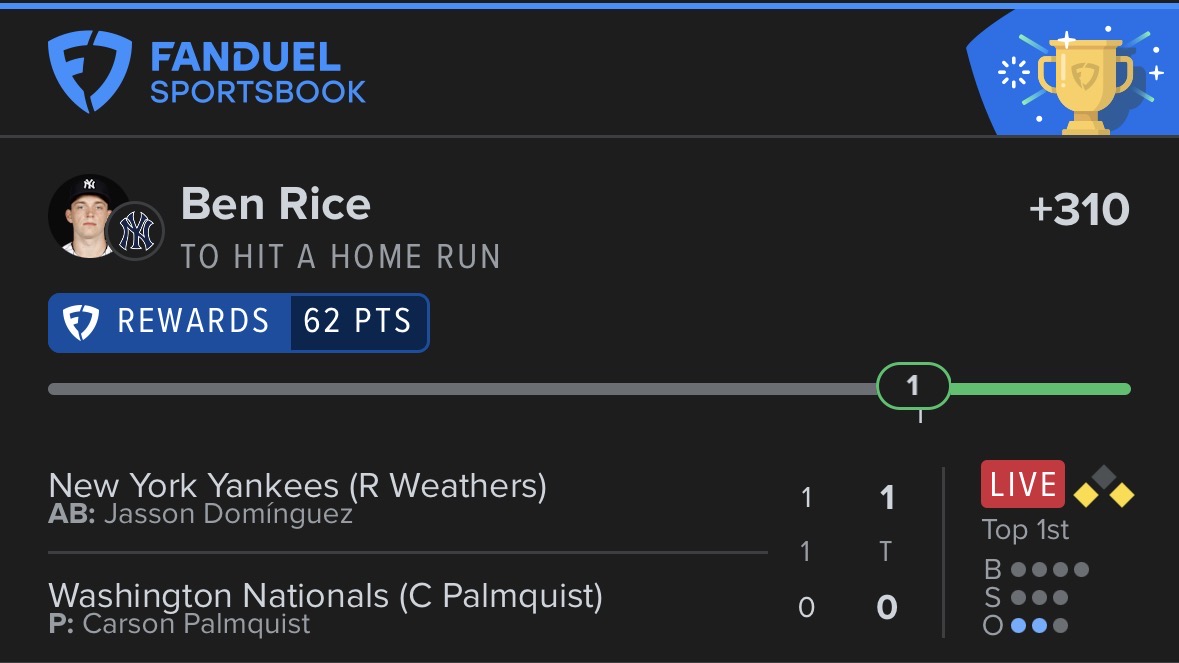Click the progress marker labeled 1
1179x663 pixels.
coord(914,386)
